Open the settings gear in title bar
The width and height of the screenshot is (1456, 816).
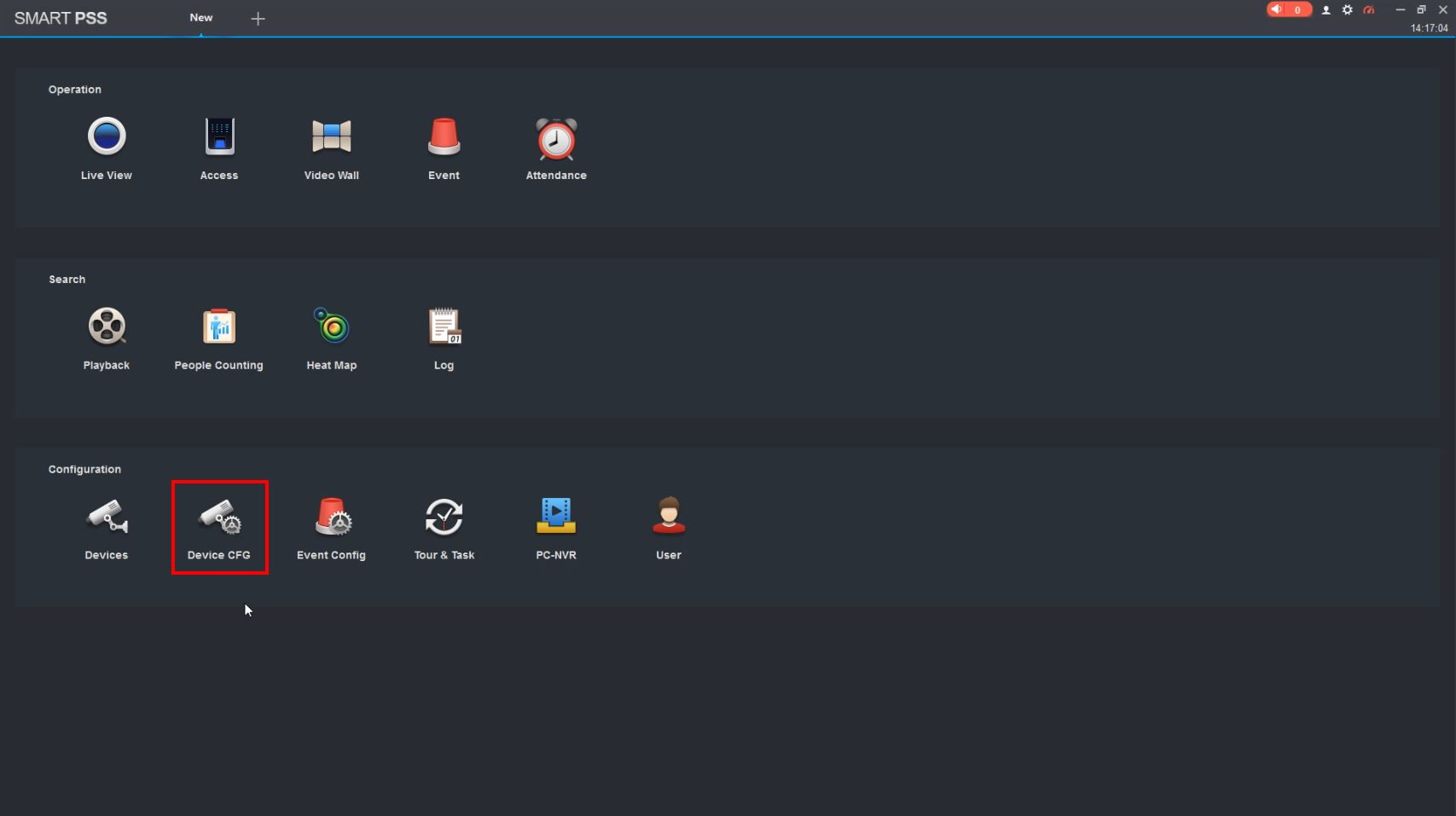1347,10
